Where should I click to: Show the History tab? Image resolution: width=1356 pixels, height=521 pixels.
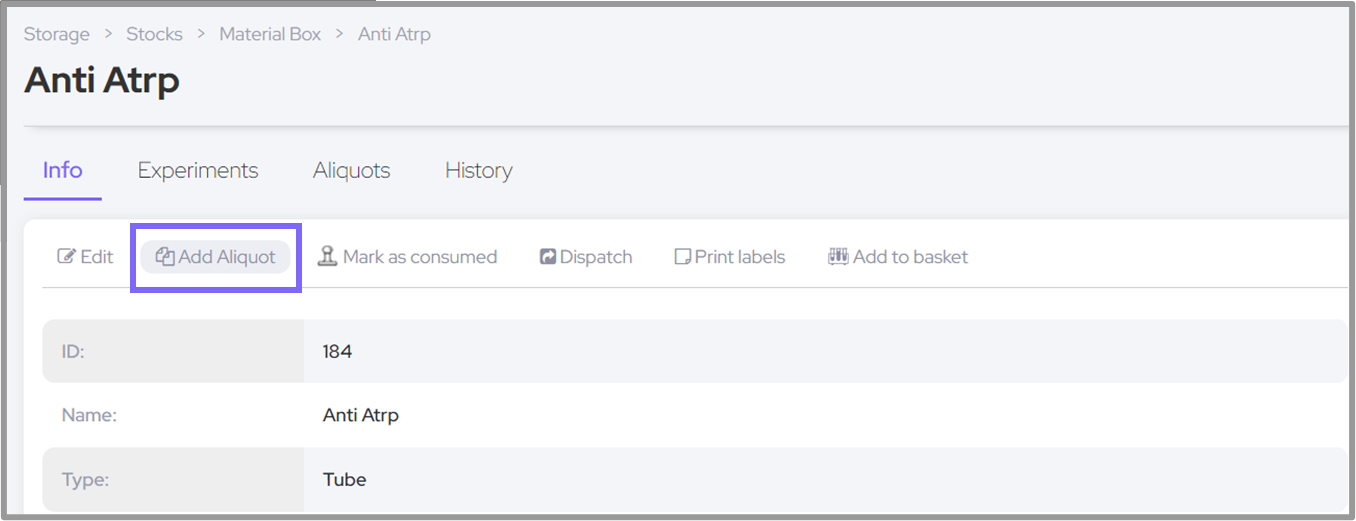point(478,171)
